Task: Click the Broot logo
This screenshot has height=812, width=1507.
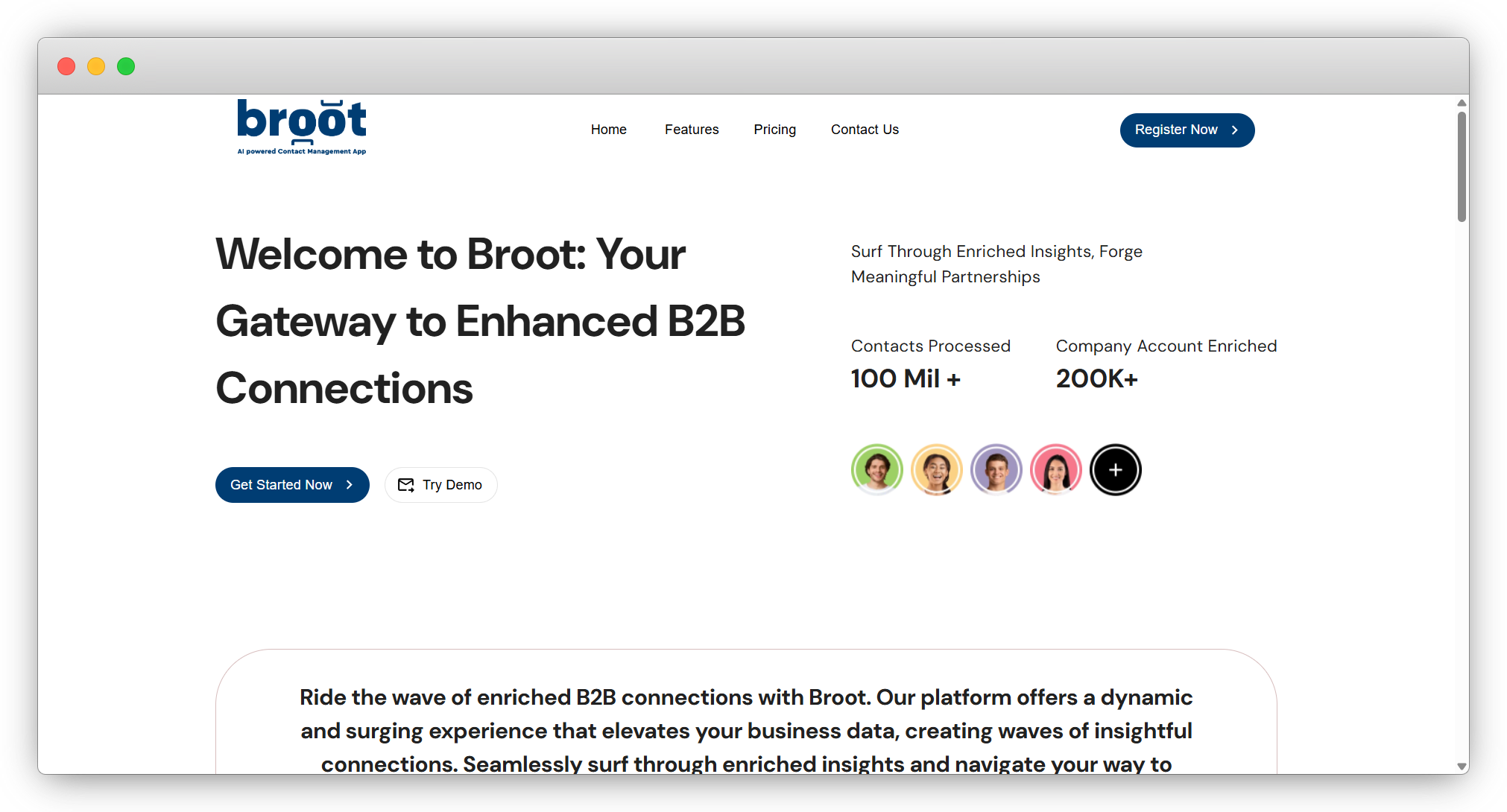Action: click(x=302, y=127)
